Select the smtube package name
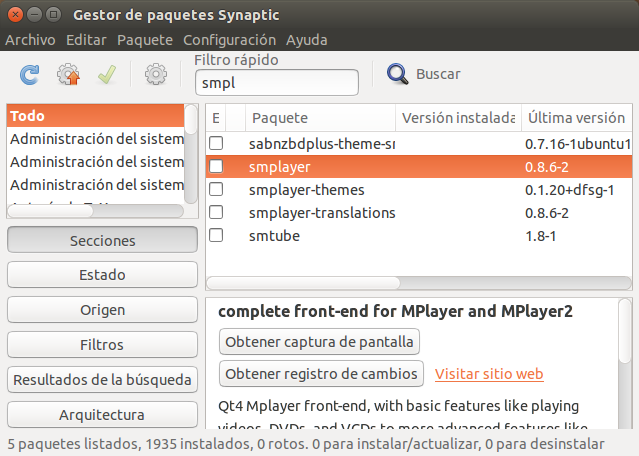The image size is (639, 456). 274,236
